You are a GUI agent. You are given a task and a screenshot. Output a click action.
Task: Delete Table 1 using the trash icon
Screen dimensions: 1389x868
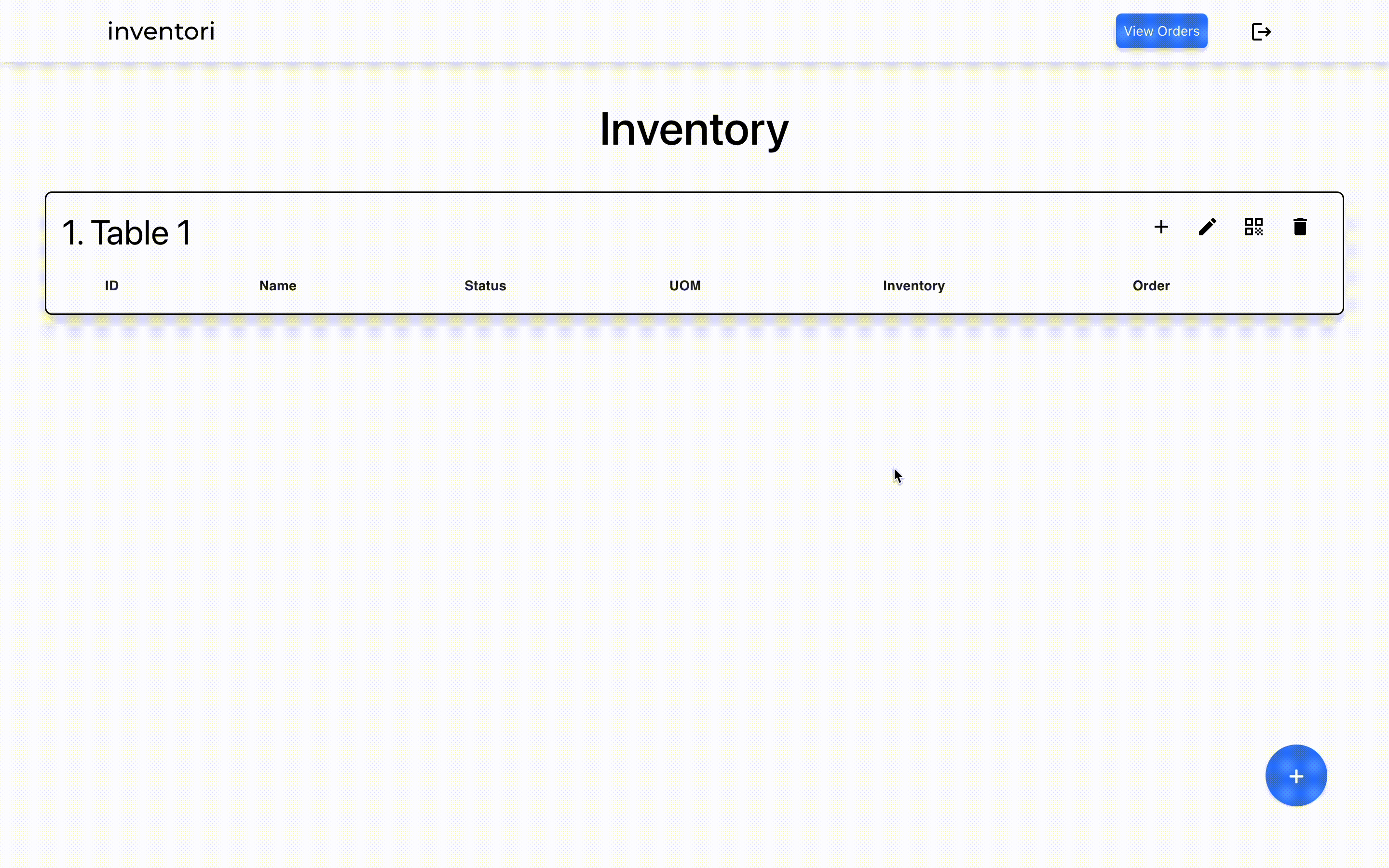(1300, 227)
